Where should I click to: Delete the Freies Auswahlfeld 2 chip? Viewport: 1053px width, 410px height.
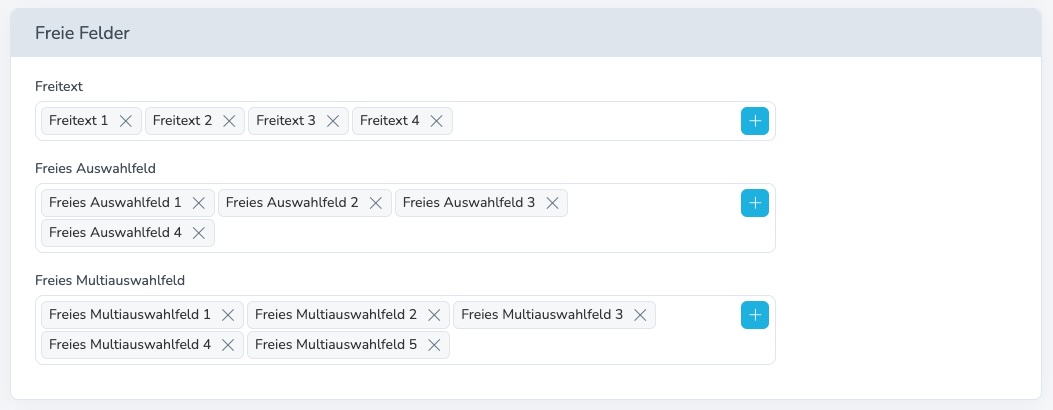[x=375, y=203]
